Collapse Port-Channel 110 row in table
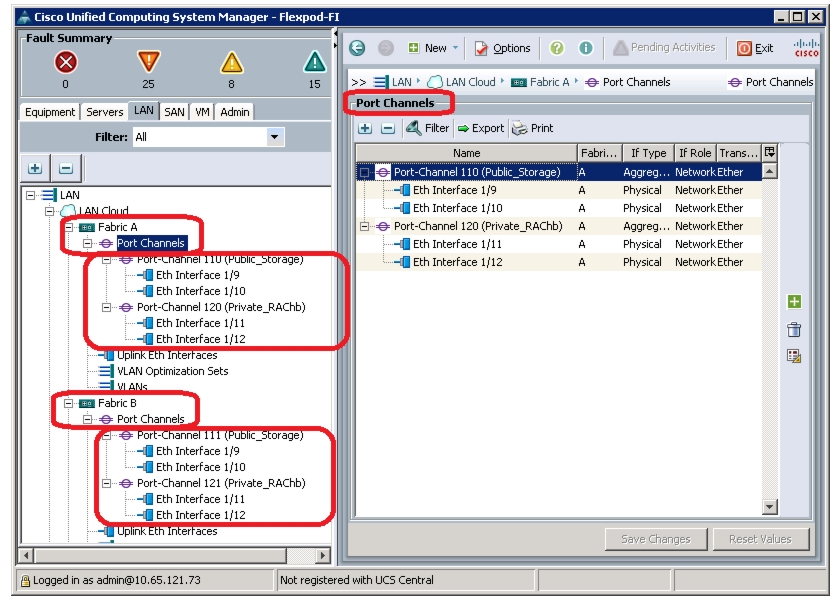This screenshot has width=835, height=602. tap(364, 172)
